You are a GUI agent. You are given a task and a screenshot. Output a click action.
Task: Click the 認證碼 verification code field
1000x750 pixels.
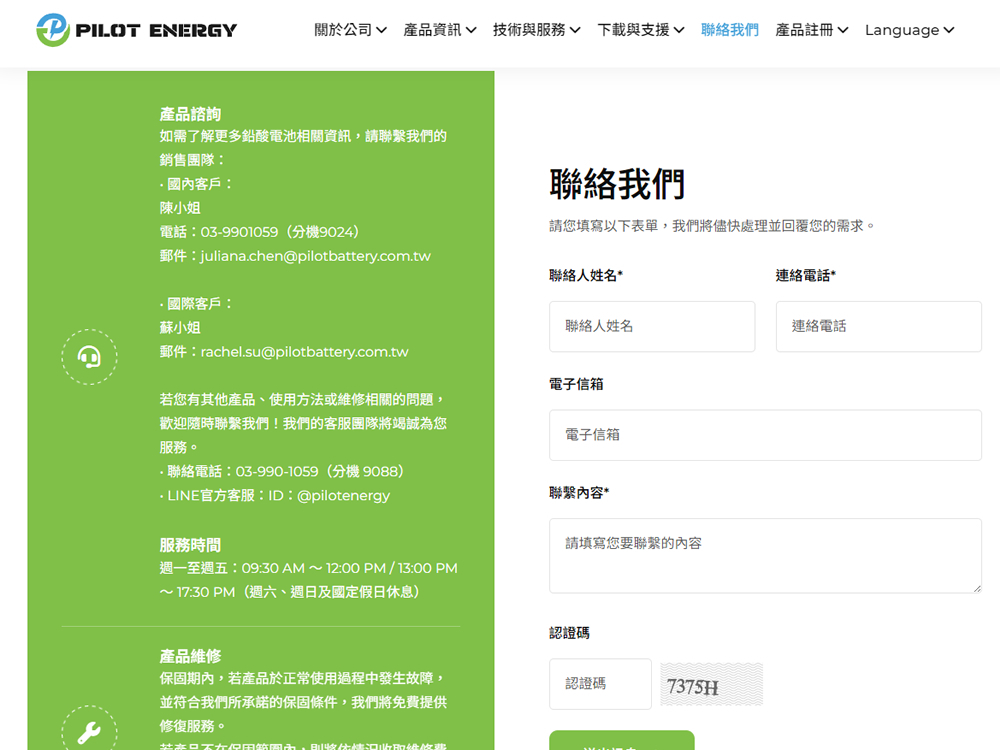[600, 684]
